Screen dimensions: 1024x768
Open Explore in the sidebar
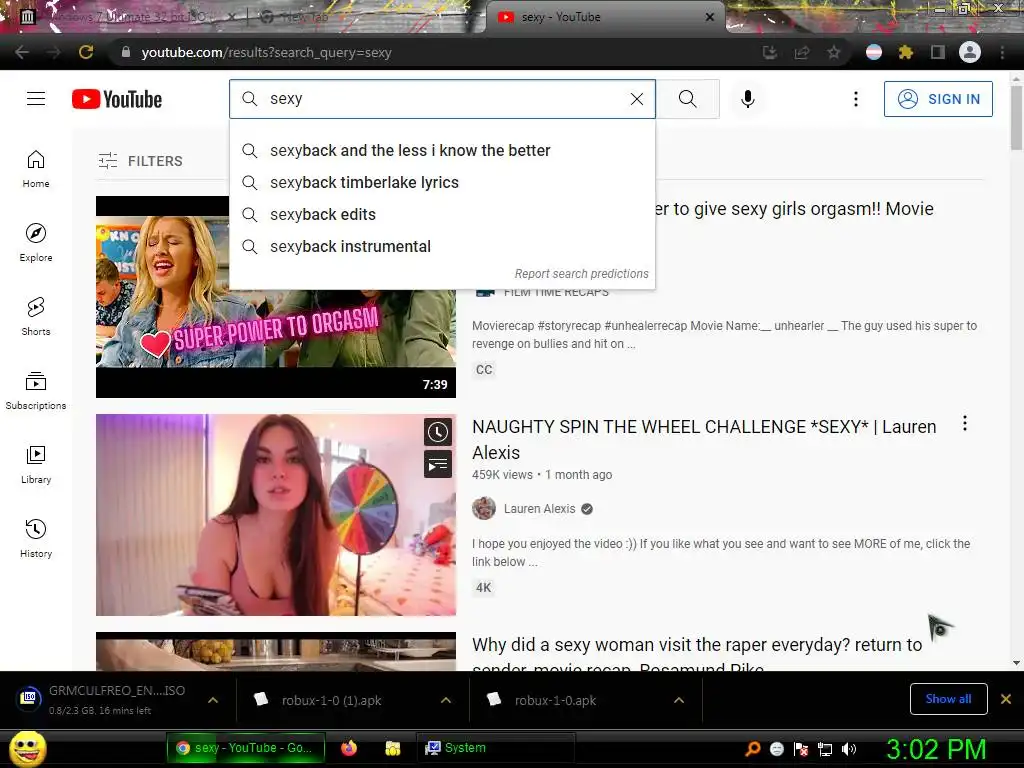point(36,243)
